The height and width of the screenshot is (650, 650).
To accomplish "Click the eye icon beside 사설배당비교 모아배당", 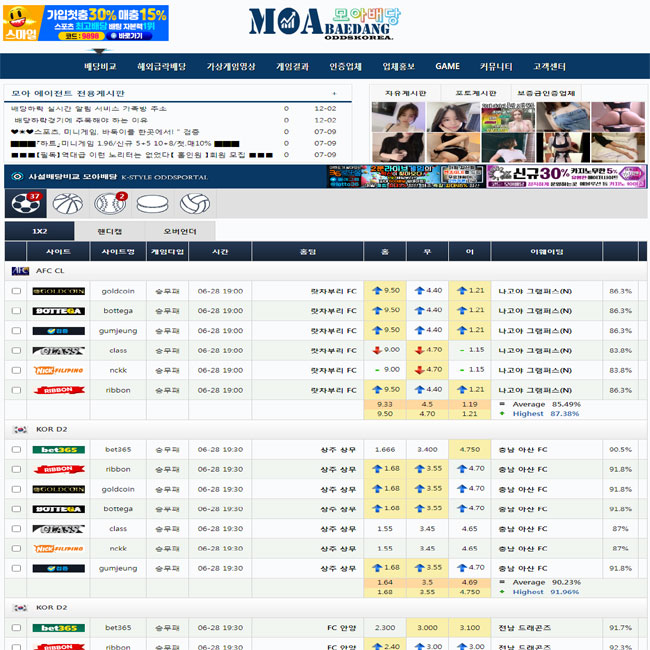I will click(17, 177).
